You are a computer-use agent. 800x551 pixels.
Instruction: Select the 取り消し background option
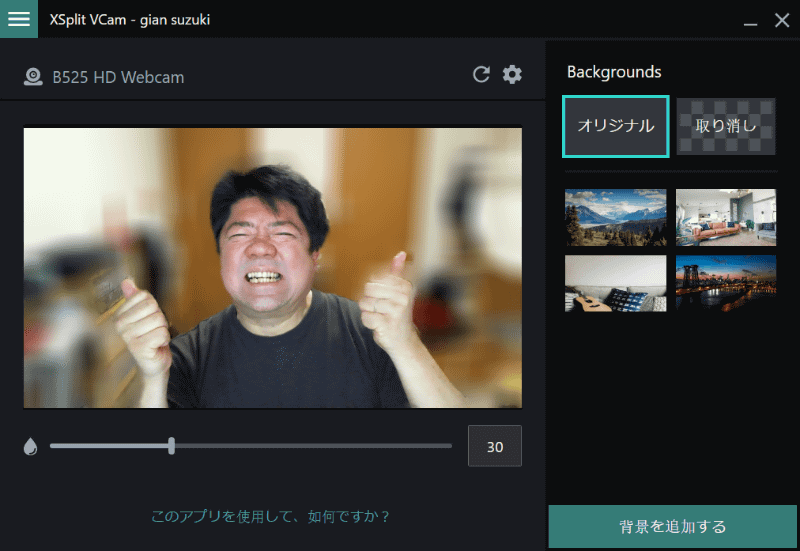[x=726, y=126]
